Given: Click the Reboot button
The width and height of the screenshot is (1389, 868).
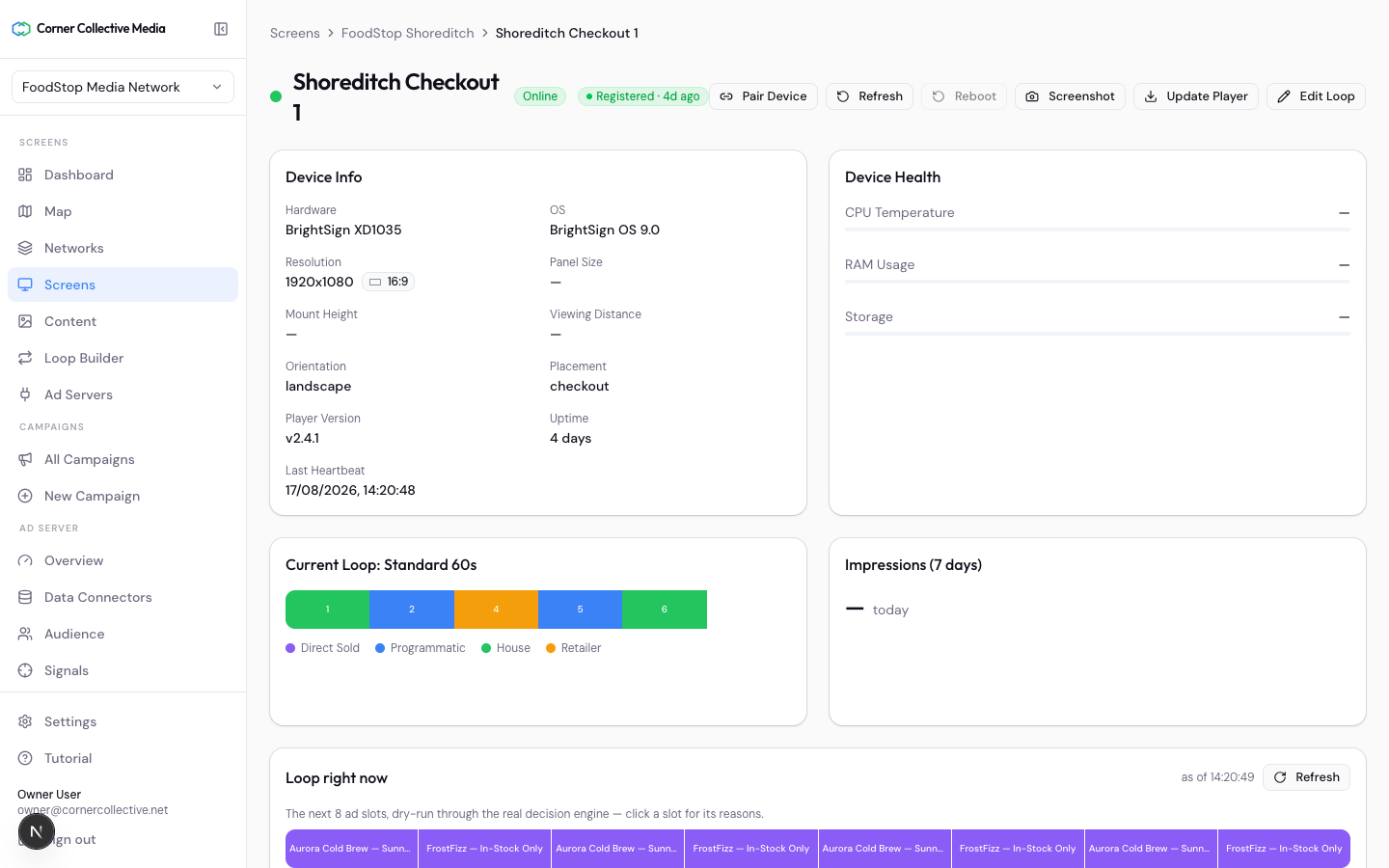Looking at the screenshot, I should click(x=964, y=96).
